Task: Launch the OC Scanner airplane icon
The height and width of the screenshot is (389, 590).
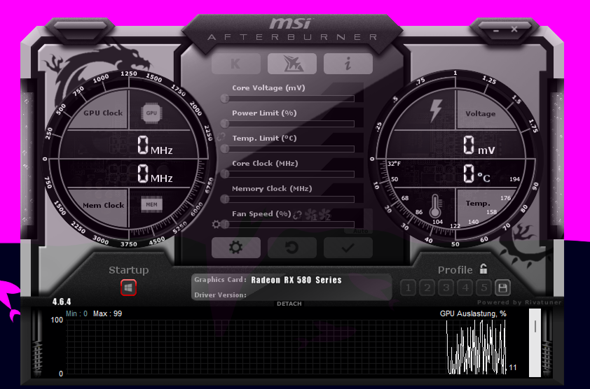Action: click(x=292, y=64)
